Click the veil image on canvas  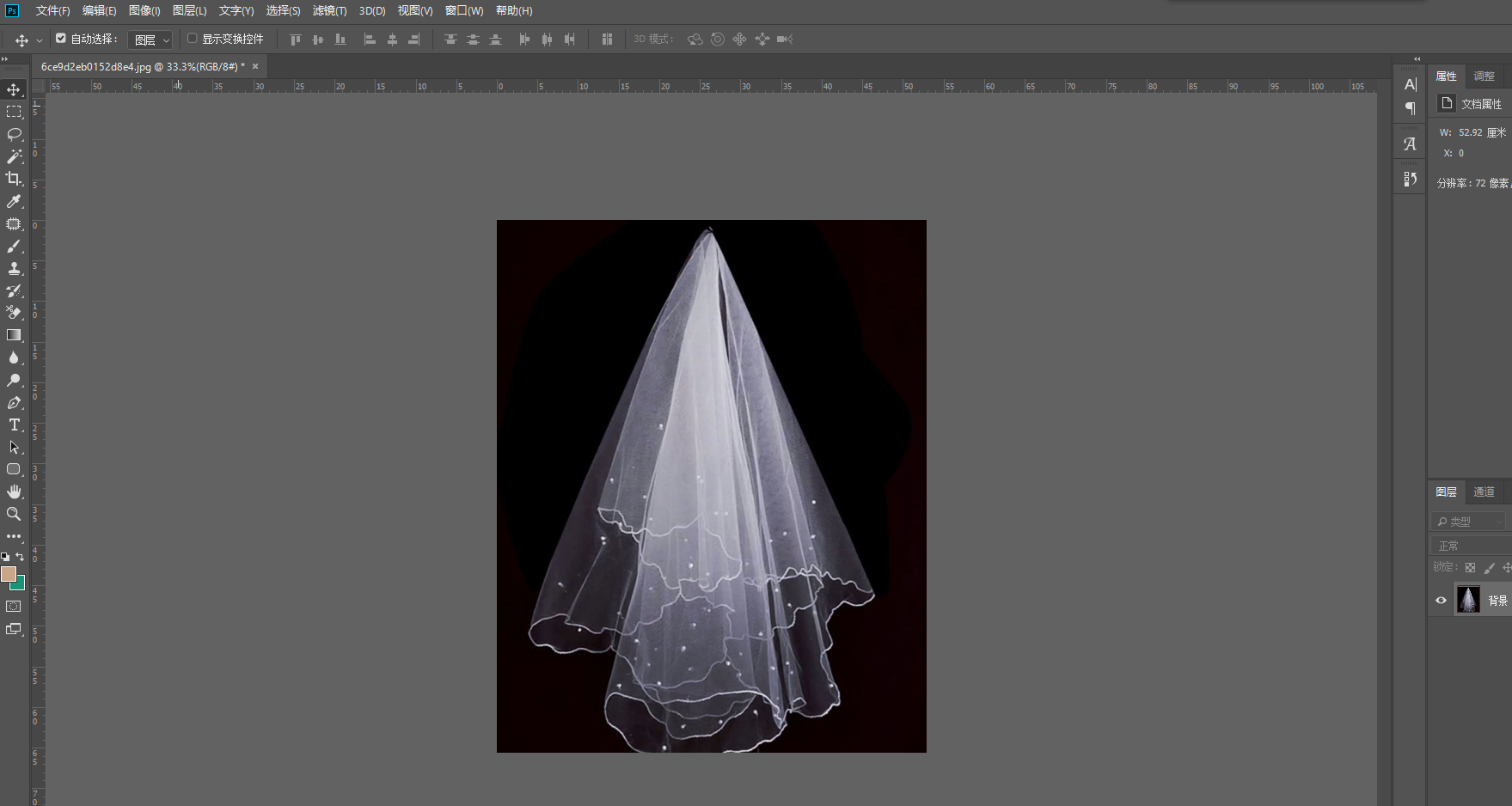pos(712,486)
